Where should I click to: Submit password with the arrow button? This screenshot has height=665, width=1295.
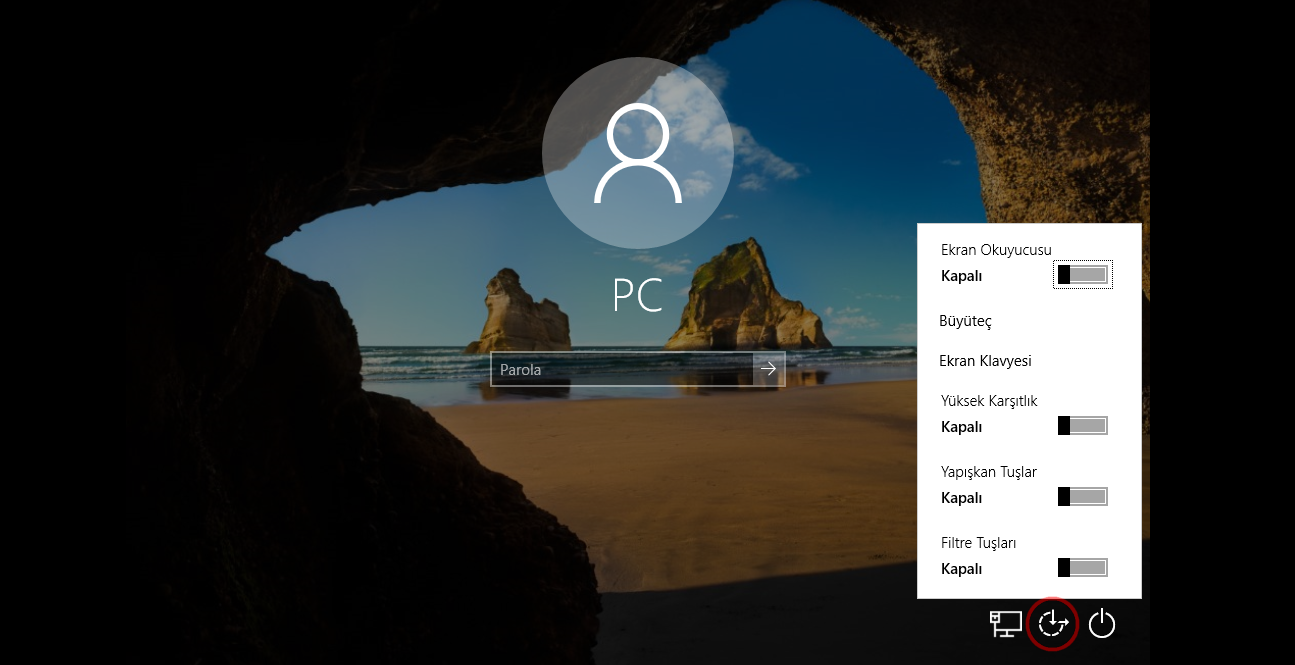769,369
